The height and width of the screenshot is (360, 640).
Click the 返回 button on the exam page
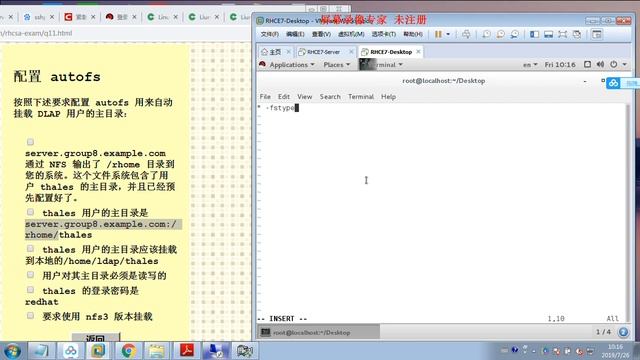click(96, 338)
